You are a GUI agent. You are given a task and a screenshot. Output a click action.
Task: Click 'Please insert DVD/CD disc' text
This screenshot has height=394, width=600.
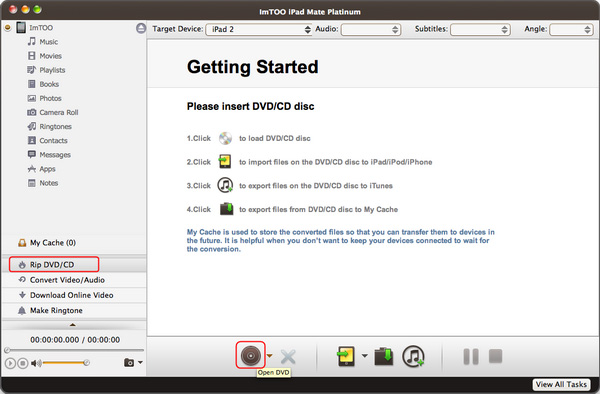pos(251,106)
